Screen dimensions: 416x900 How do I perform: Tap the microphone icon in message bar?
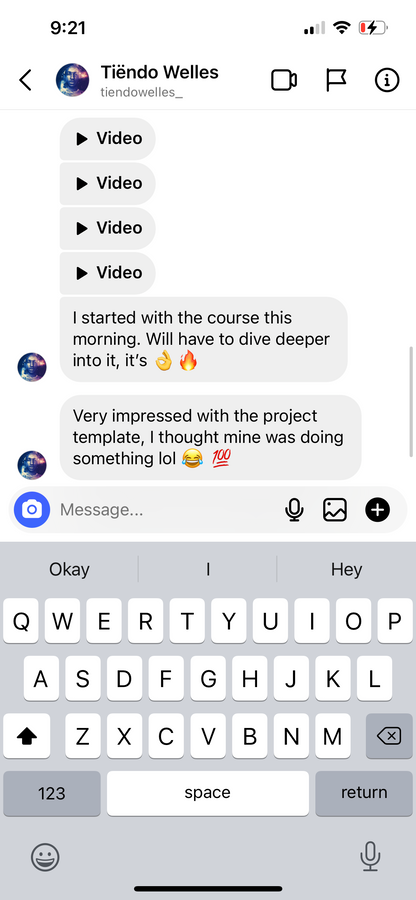pos(294,509)
